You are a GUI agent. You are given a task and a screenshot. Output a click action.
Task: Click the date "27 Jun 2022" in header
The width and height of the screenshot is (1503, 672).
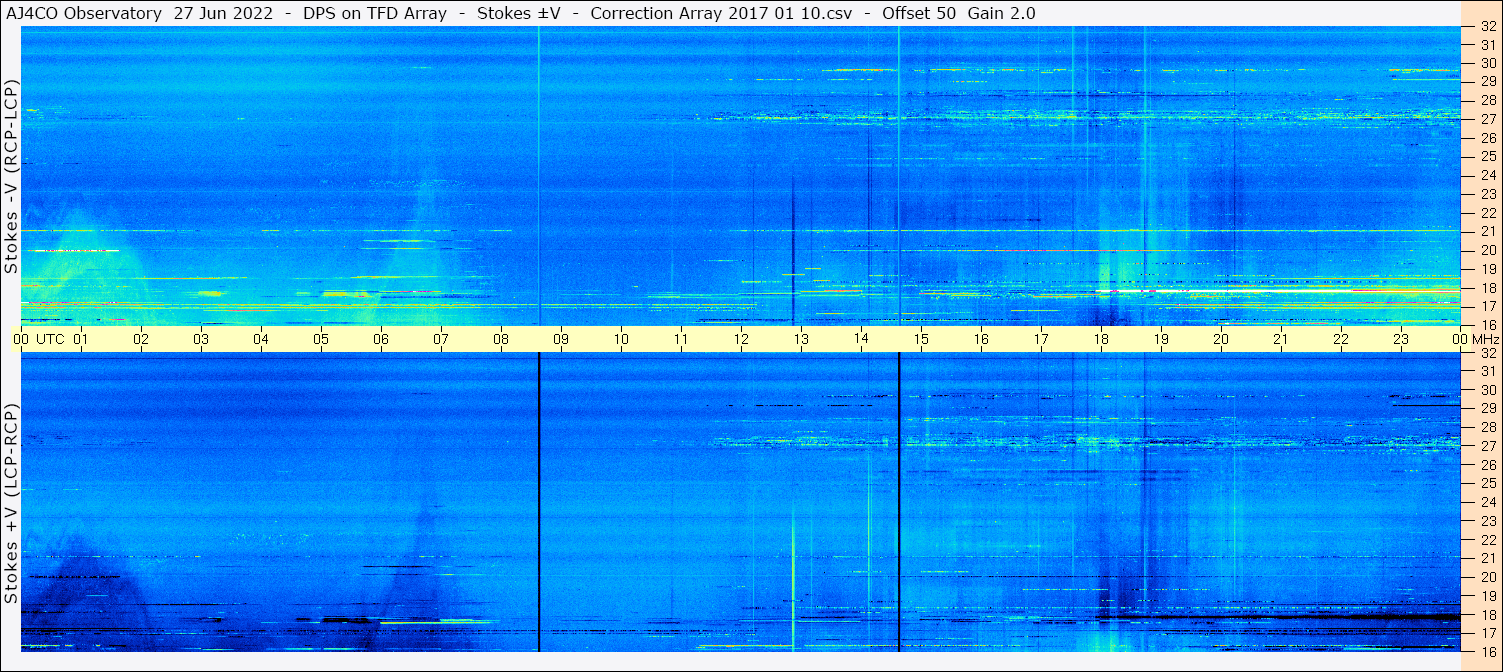click(x=223, y=13)
